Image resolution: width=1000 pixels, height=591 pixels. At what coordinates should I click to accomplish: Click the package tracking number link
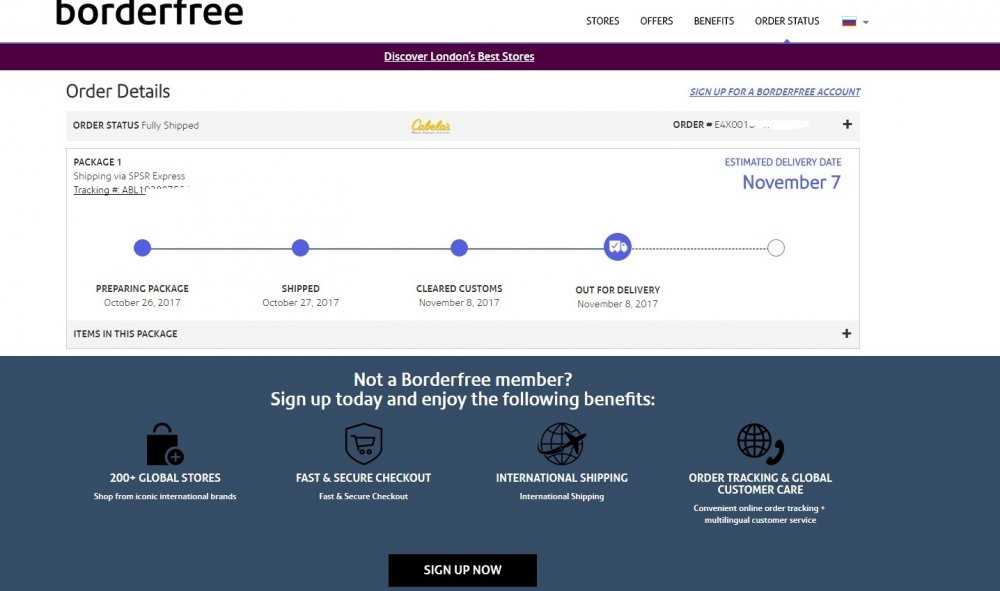pos(110,190)
